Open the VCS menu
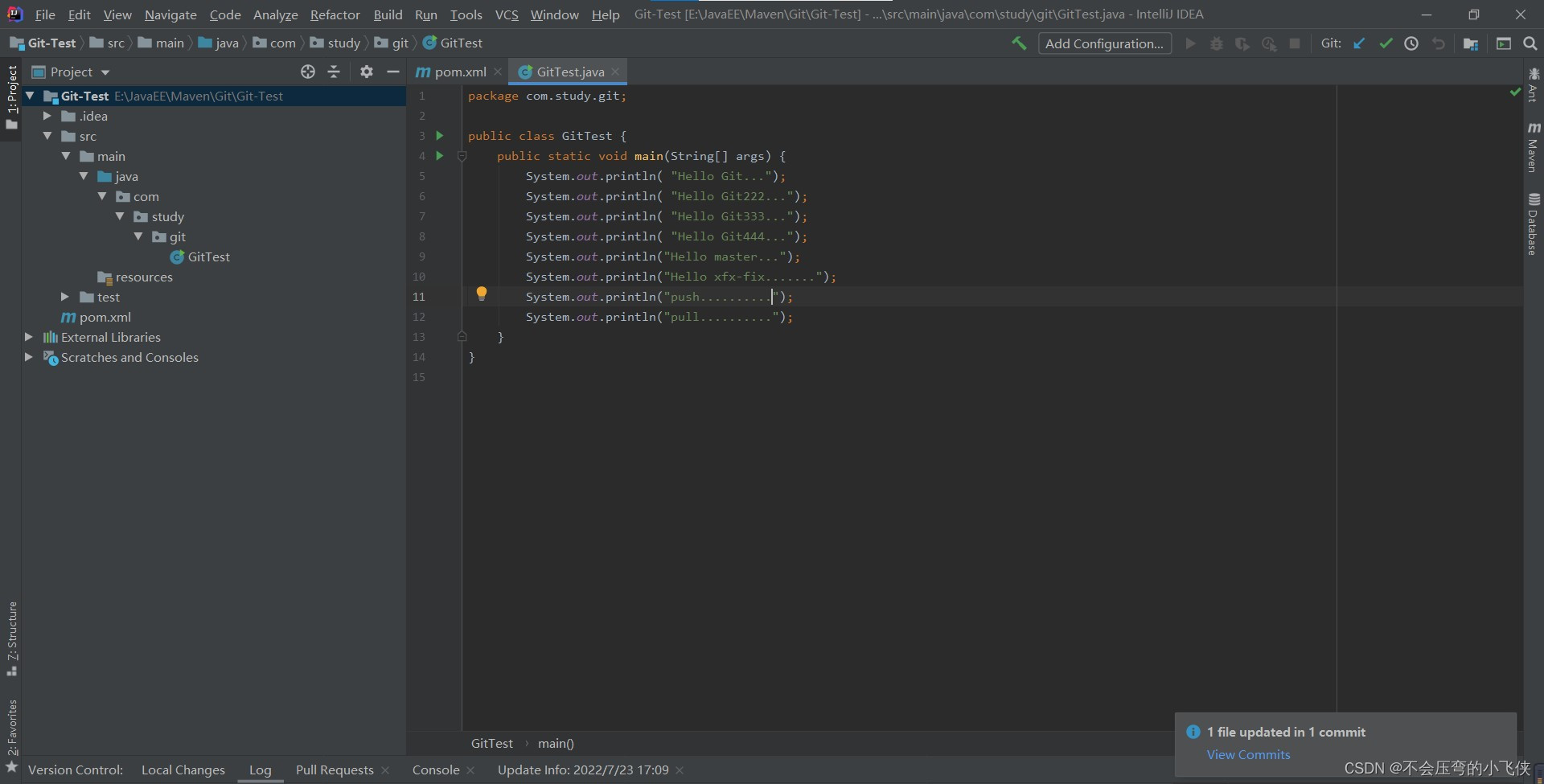 [x=507, y=14]
